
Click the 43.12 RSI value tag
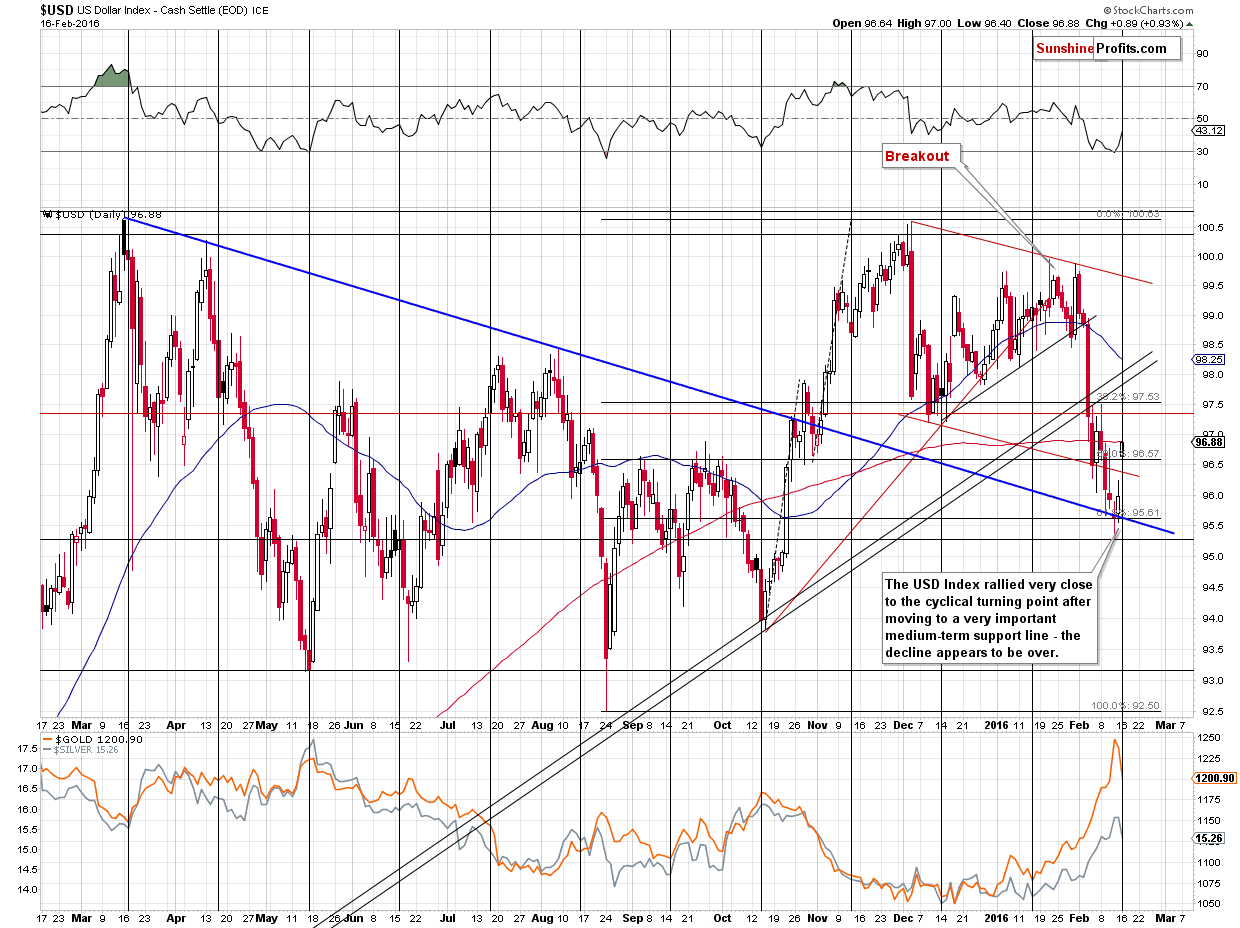(1208, 131)
